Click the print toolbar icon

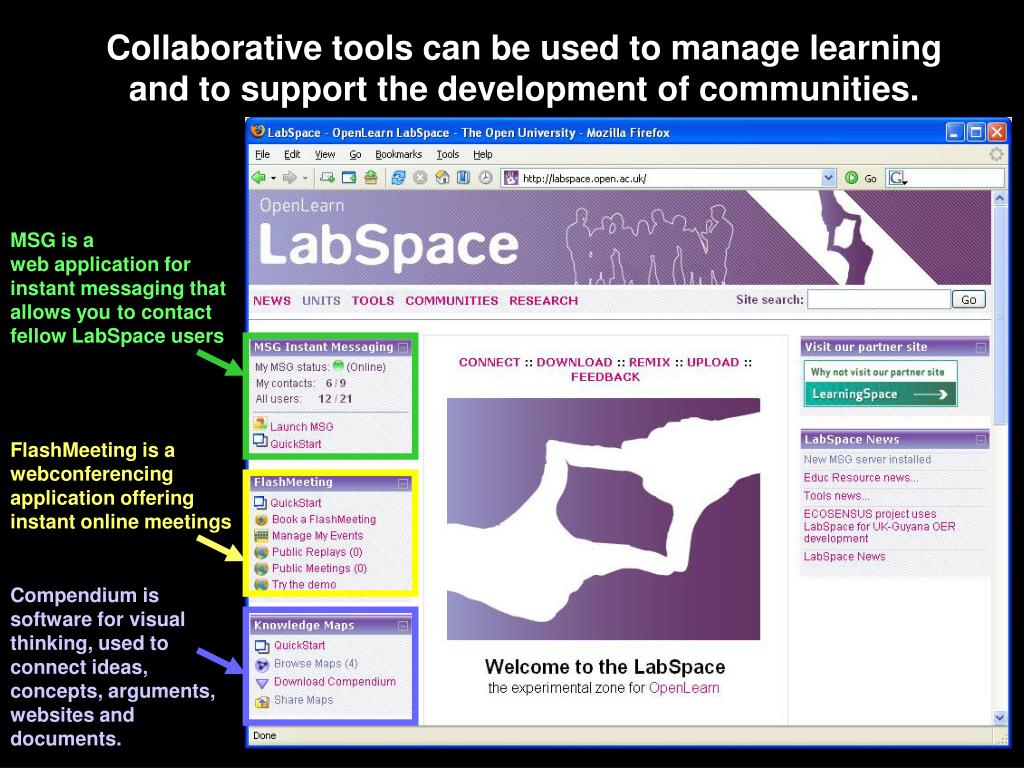tap(371, 178)
